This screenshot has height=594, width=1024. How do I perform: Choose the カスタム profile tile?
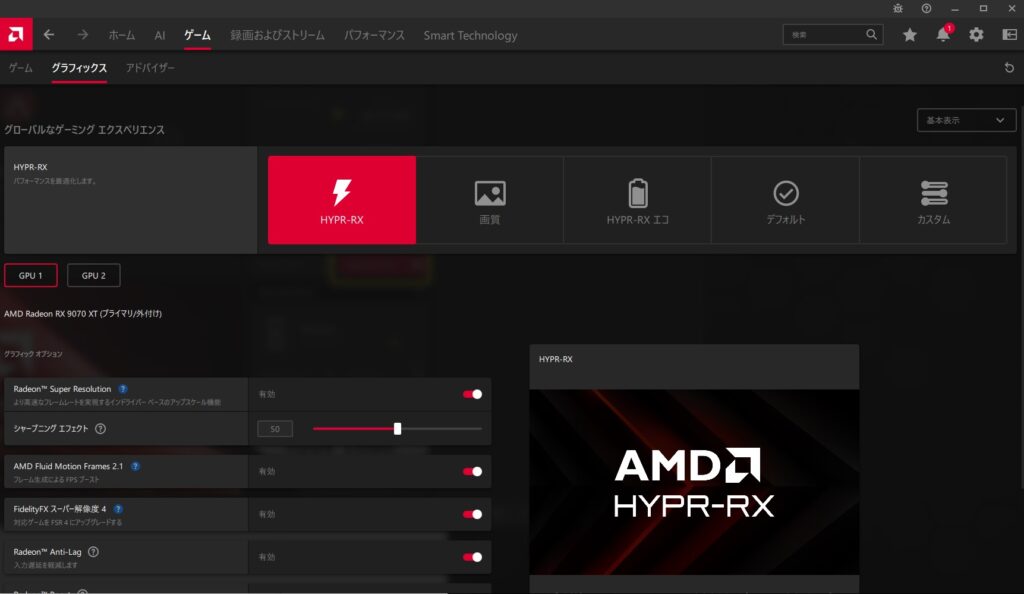point(933,200)
